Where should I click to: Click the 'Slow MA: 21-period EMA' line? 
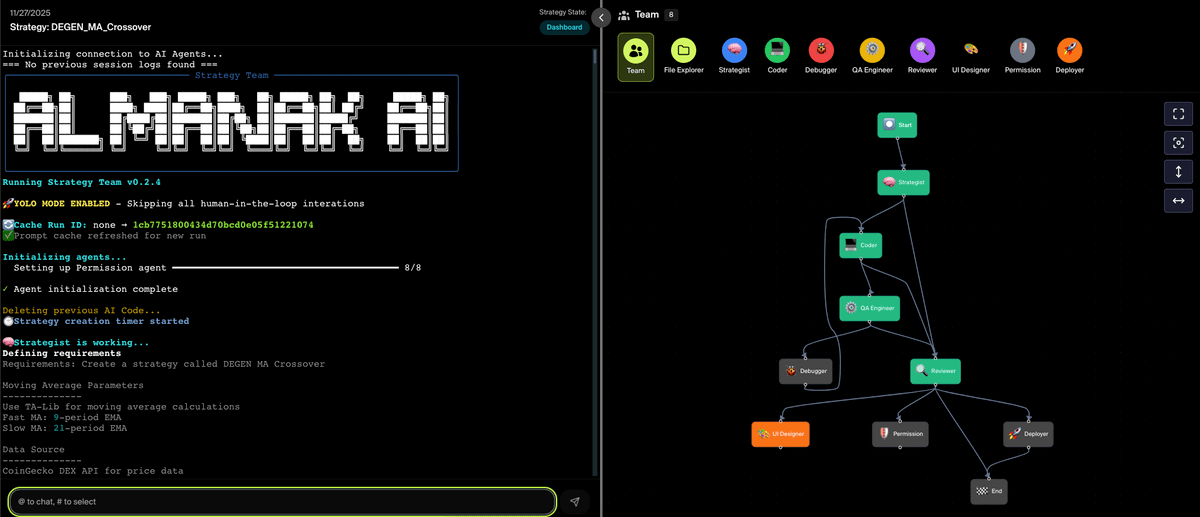[x=65, y=428]
